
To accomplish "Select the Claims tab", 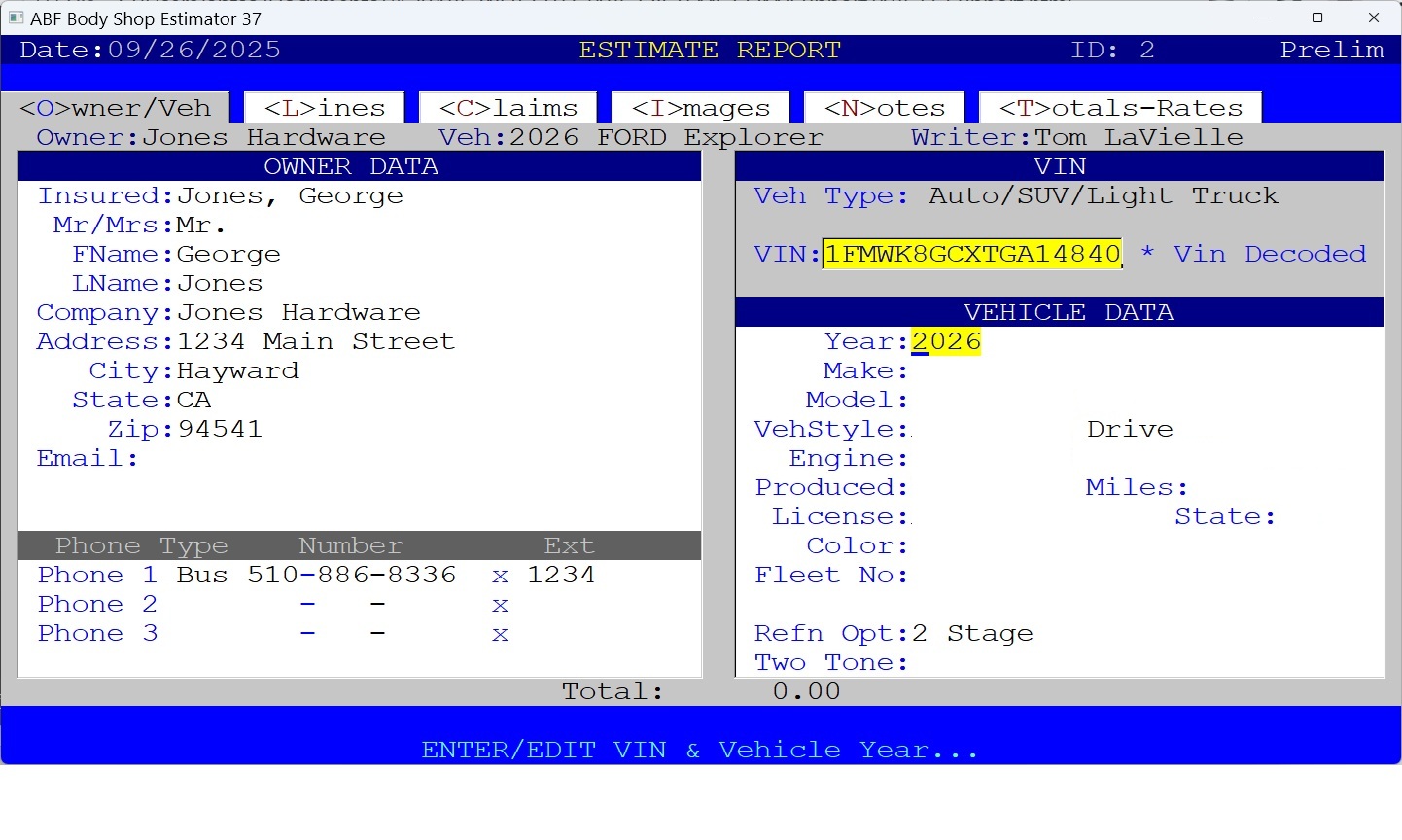I will click(x=508, y=108).
